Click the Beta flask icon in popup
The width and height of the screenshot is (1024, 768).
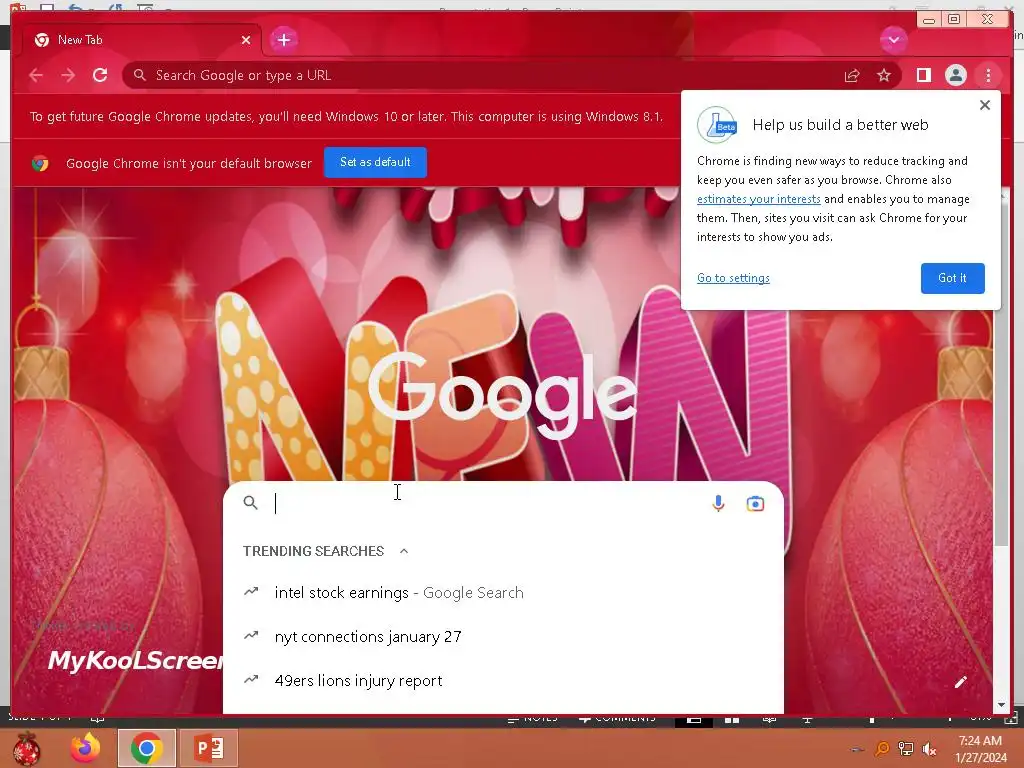click(x=717, y=125)
